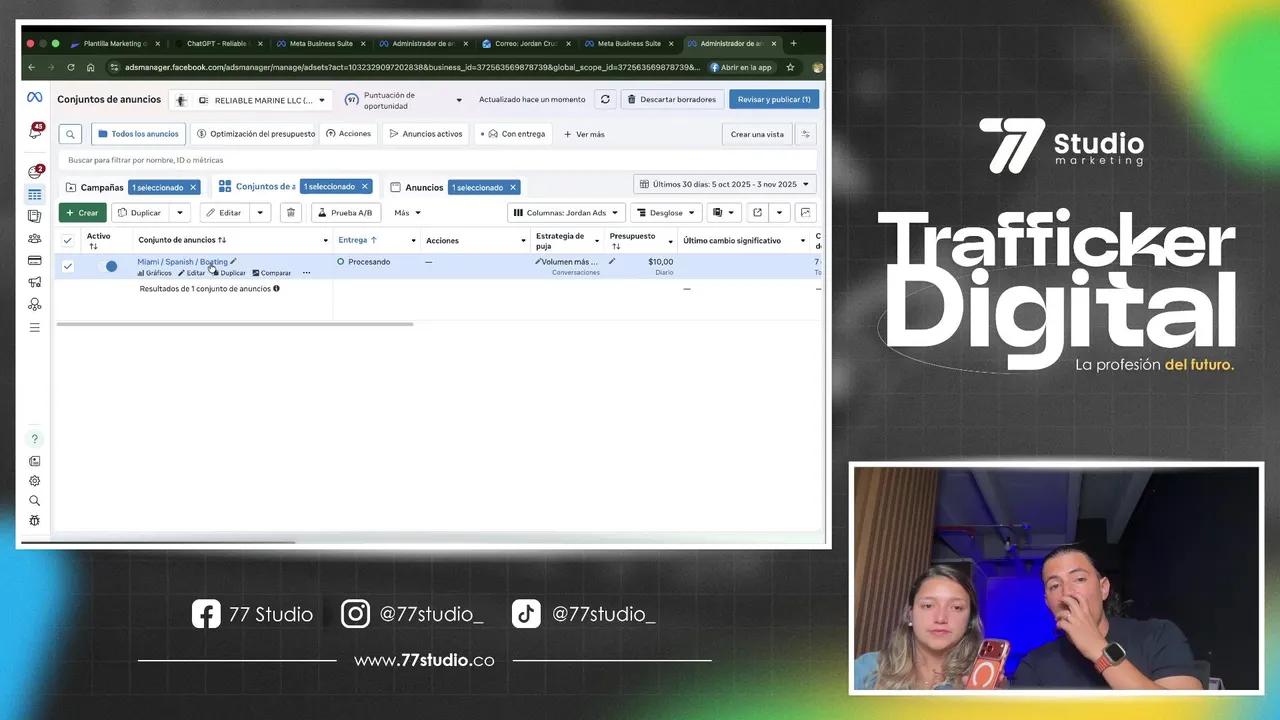Edit the ad set name via pencil icon
This screenshot has height=720, width=1280.
(233, 261)
